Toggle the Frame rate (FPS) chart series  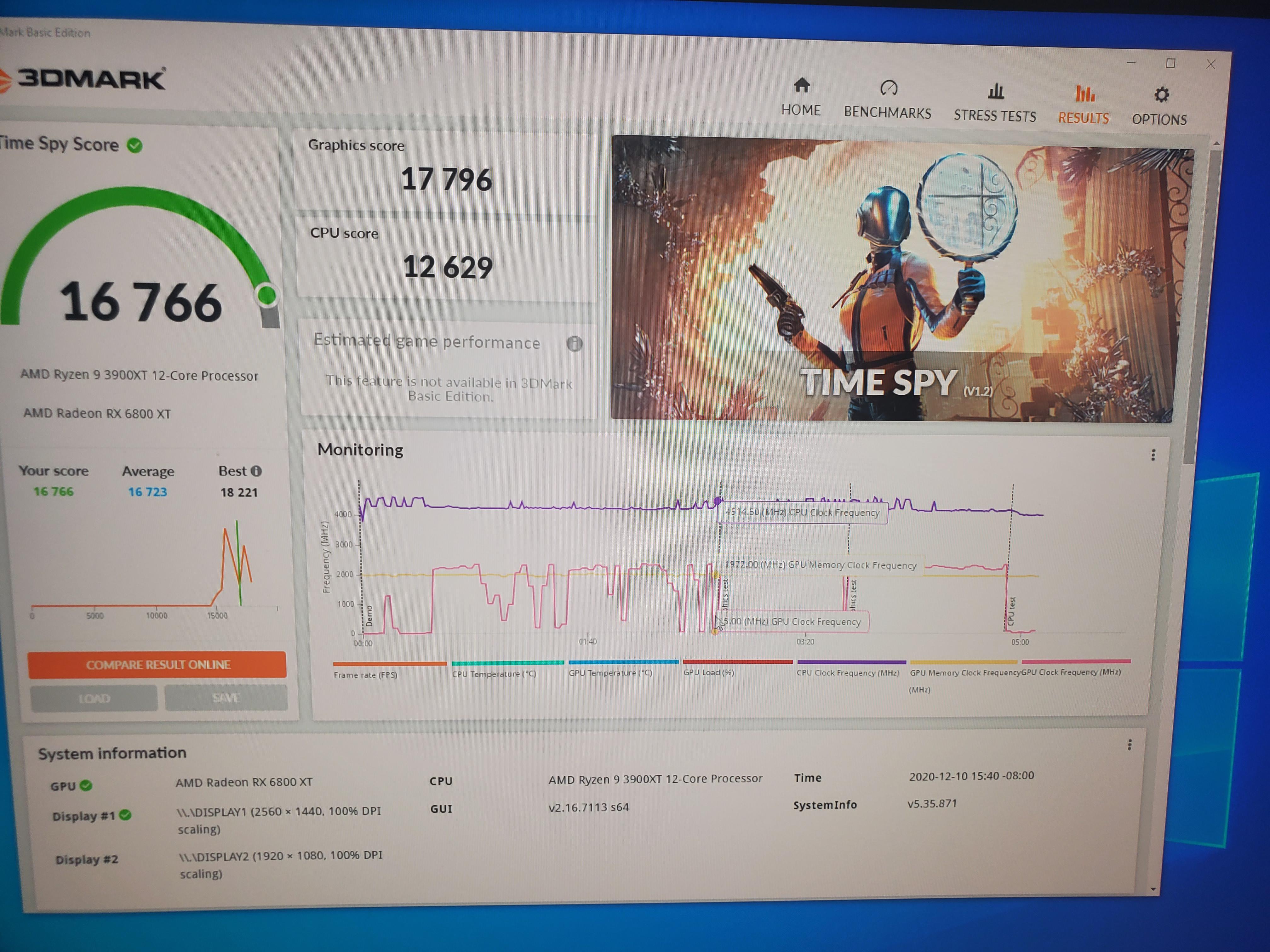[365, 674]
